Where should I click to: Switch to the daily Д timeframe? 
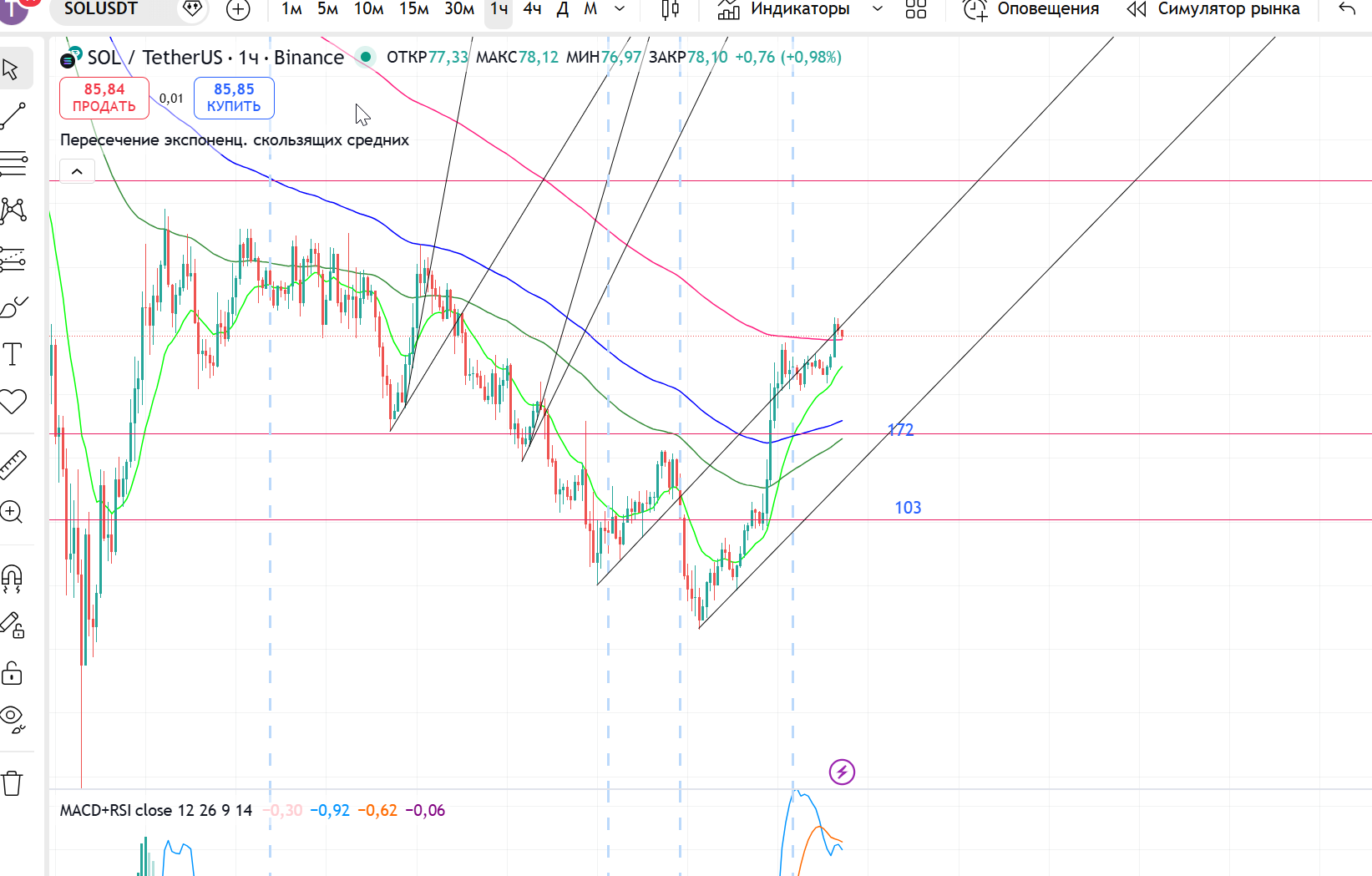[563, 9]
